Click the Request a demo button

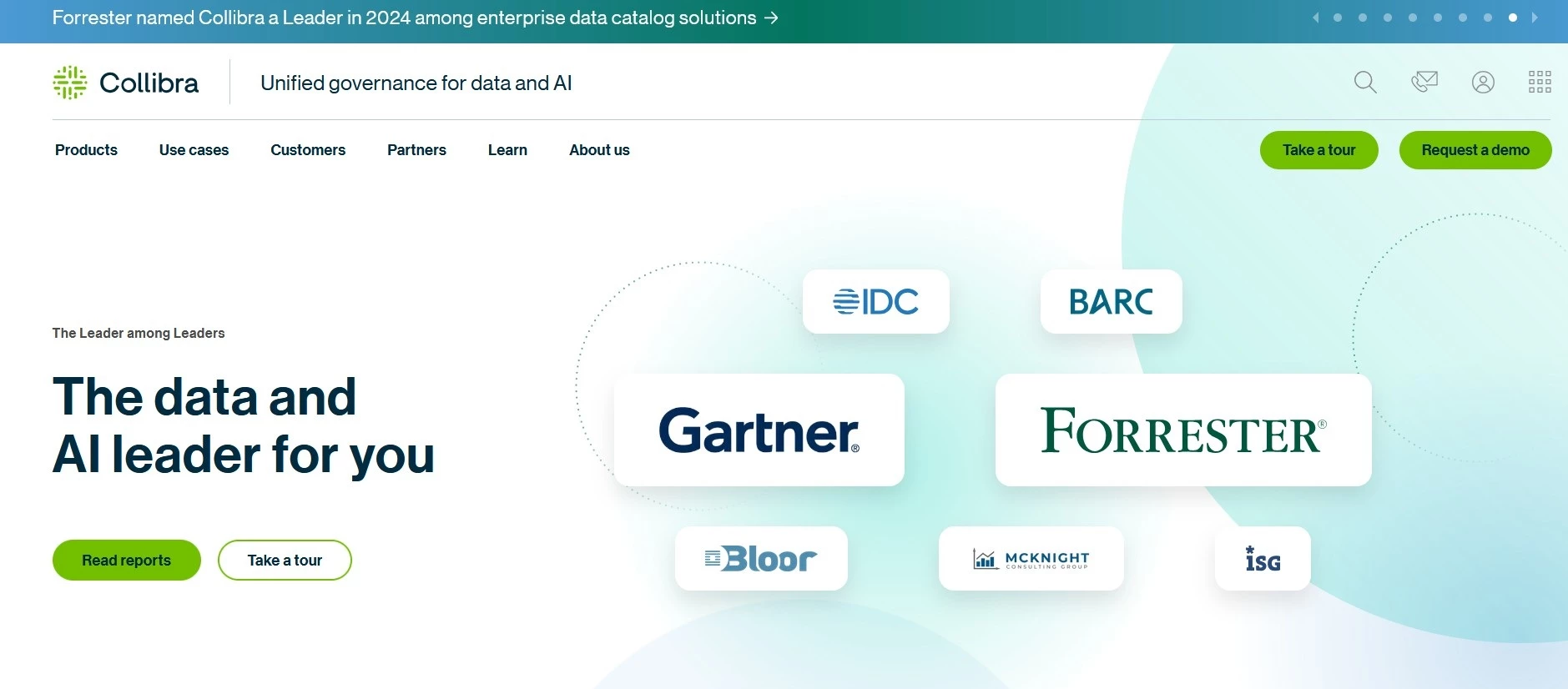(x=1475, y=150)
